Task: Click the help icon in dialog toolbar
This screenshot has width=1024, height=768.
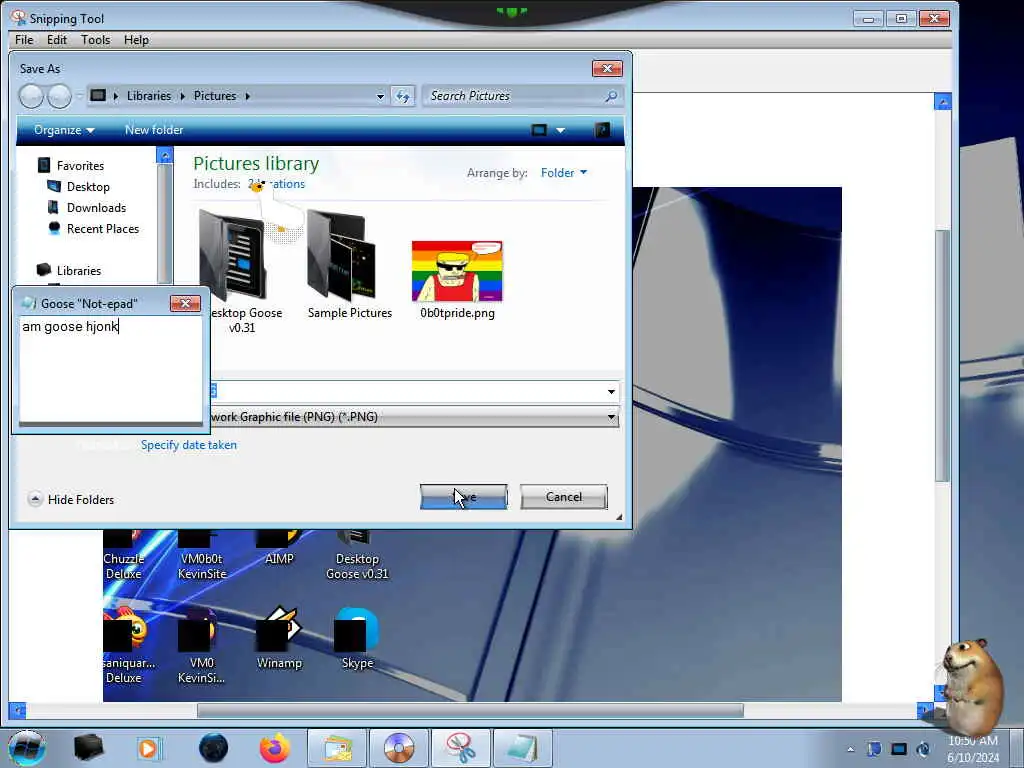Action: coord(602,130)
